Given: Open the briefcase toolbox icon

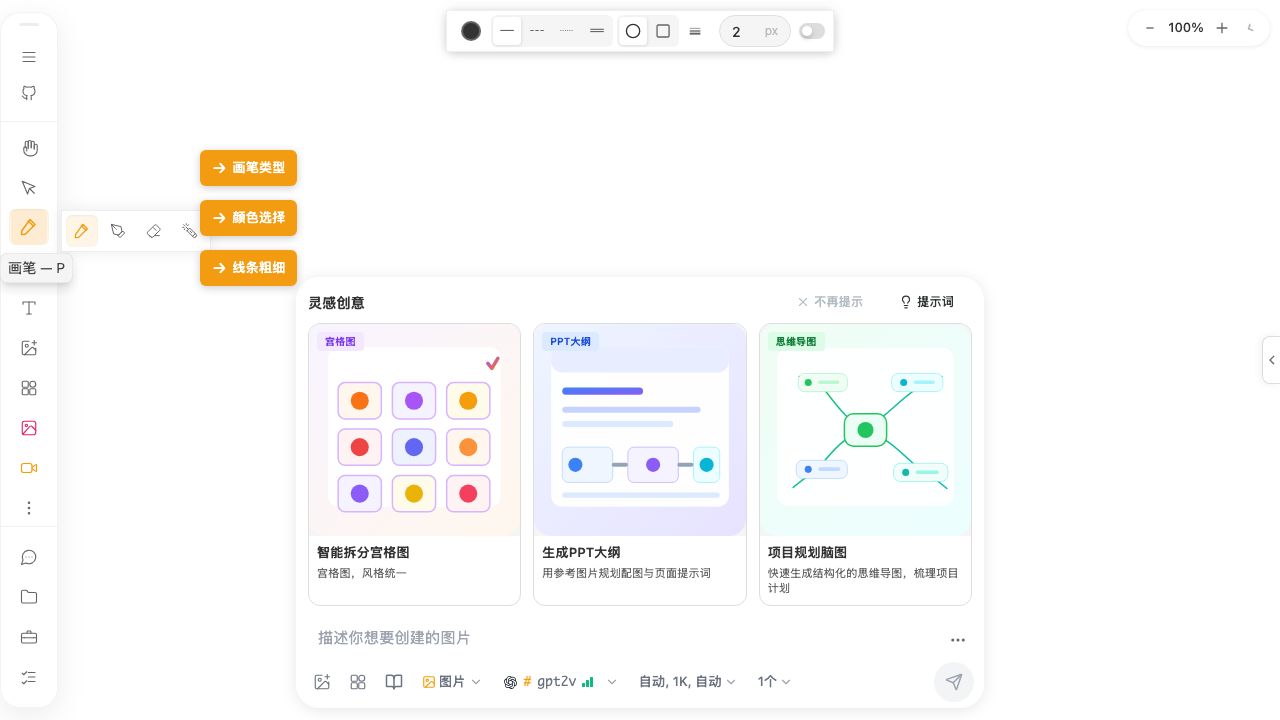Looking at the screenshot, I should (29, 637).
